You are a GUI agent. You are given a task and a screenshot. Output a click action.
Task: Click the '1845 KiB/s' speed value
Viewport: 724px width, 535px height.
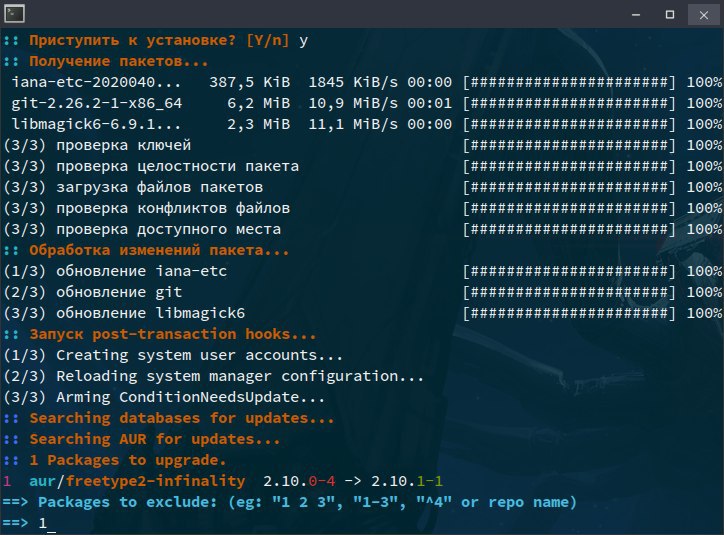coord(353,82)
